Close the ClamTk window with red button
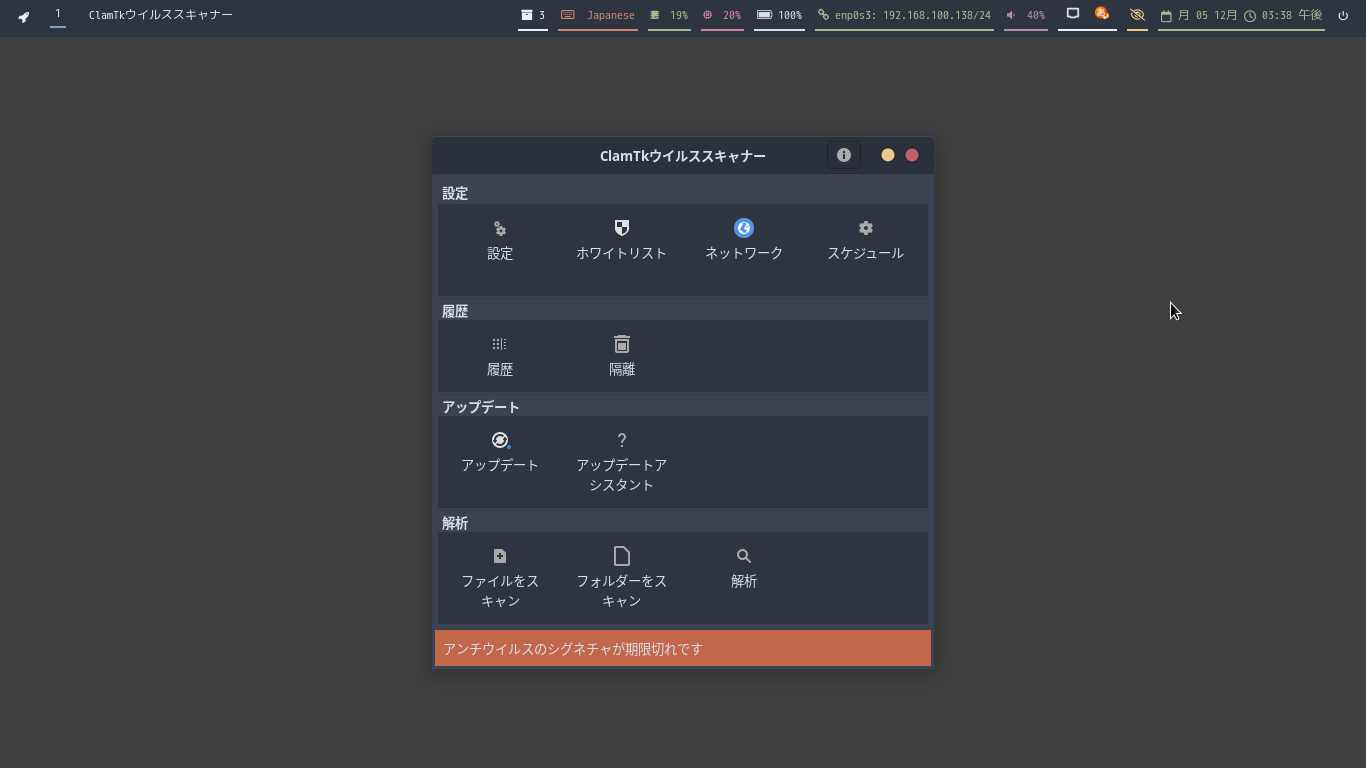This screenshot has width=1366, height=768. pos(912,155)
